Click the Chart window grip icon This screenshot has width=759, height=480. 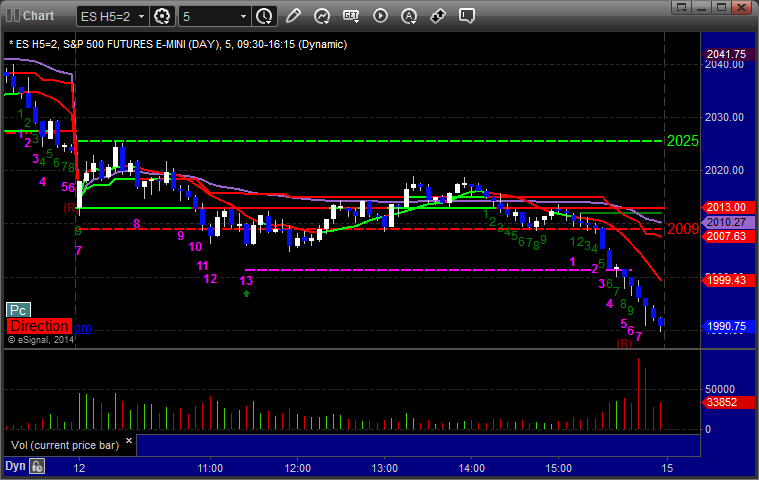point(13,15)
